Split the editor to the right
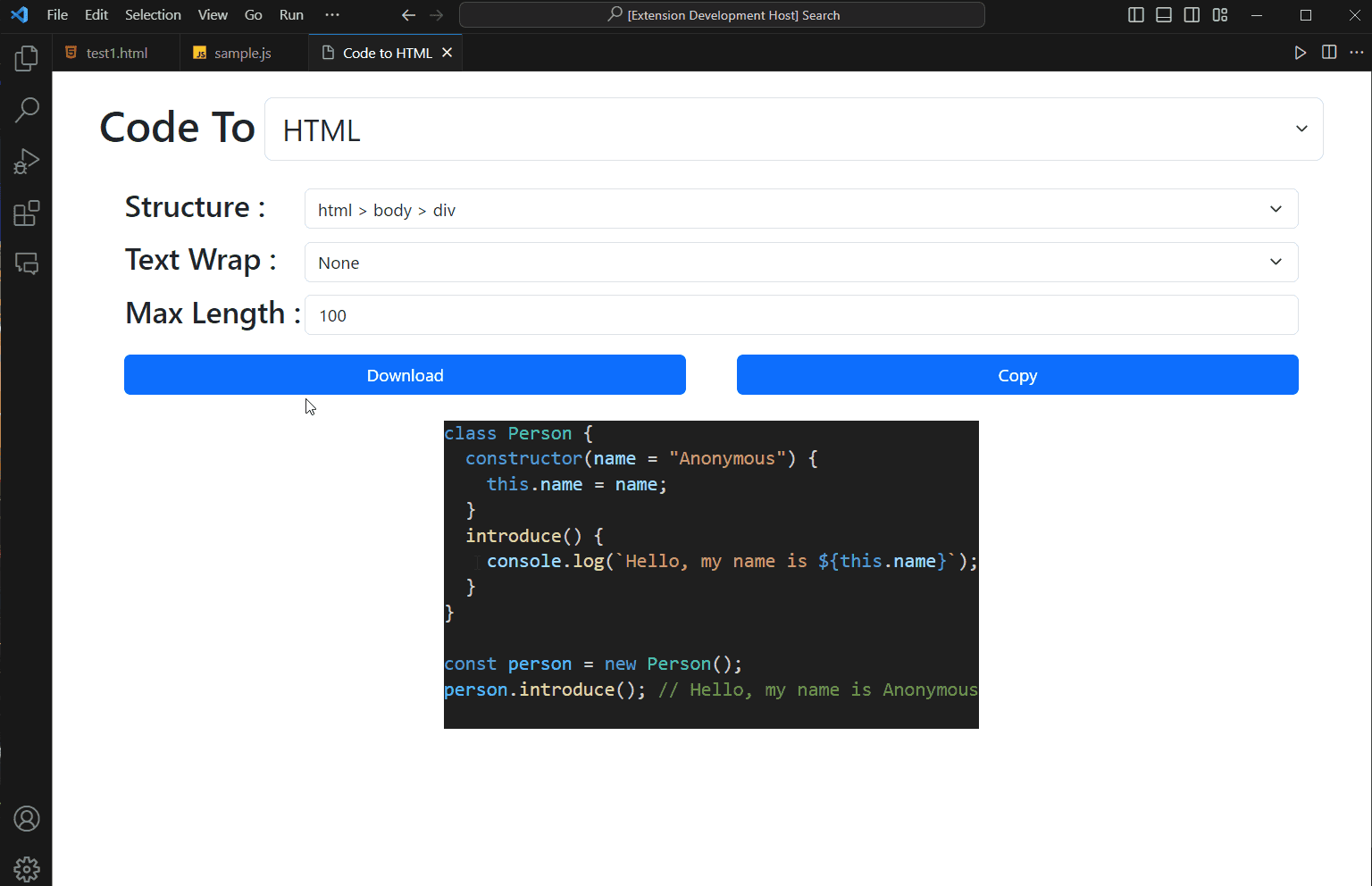 (x=1329, y=53)
